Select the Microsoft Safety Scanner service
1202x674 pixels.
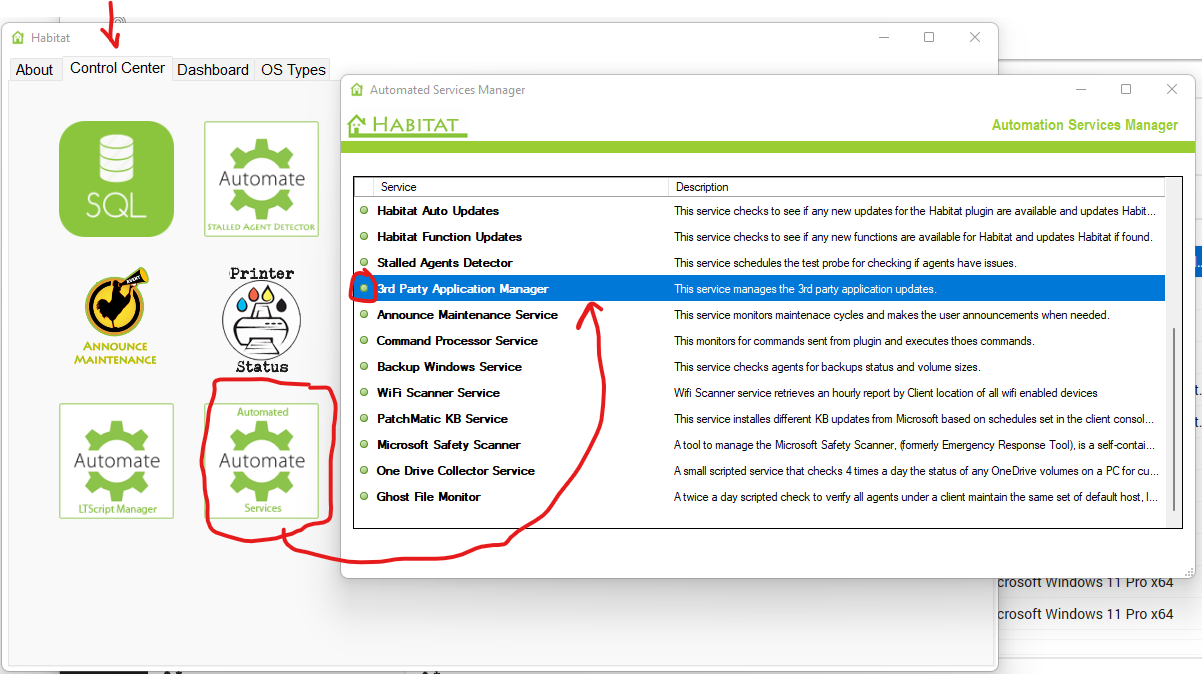(449, 444)
